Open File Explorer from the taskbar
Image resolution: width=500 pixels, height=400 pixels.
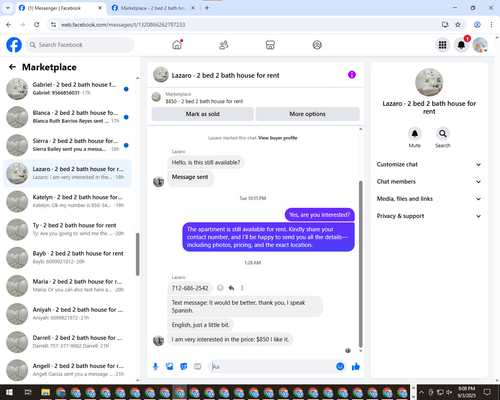point(45,392)
